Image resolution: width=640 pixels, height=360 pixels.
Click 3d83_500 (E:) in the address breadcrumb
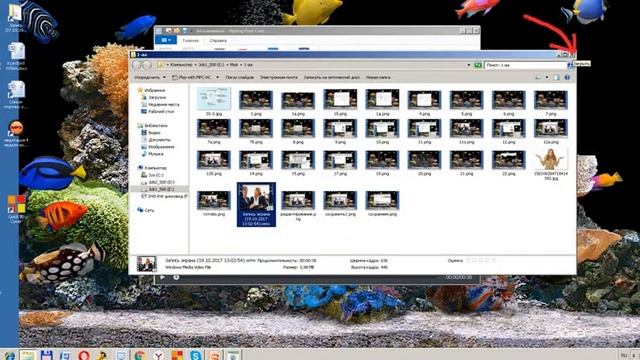210,65
